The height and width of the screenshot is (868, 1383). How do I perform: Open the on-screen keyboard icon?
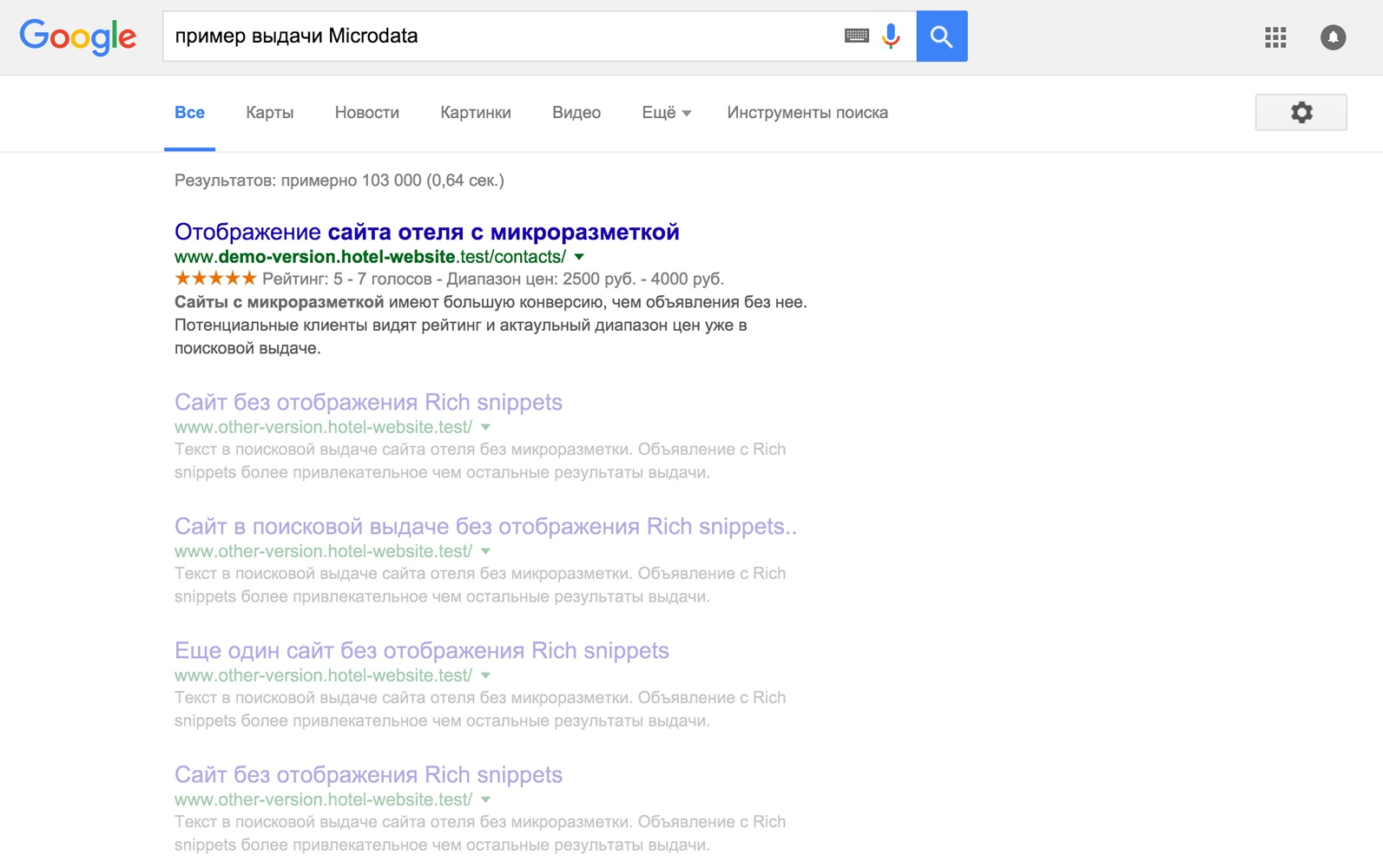856,36
